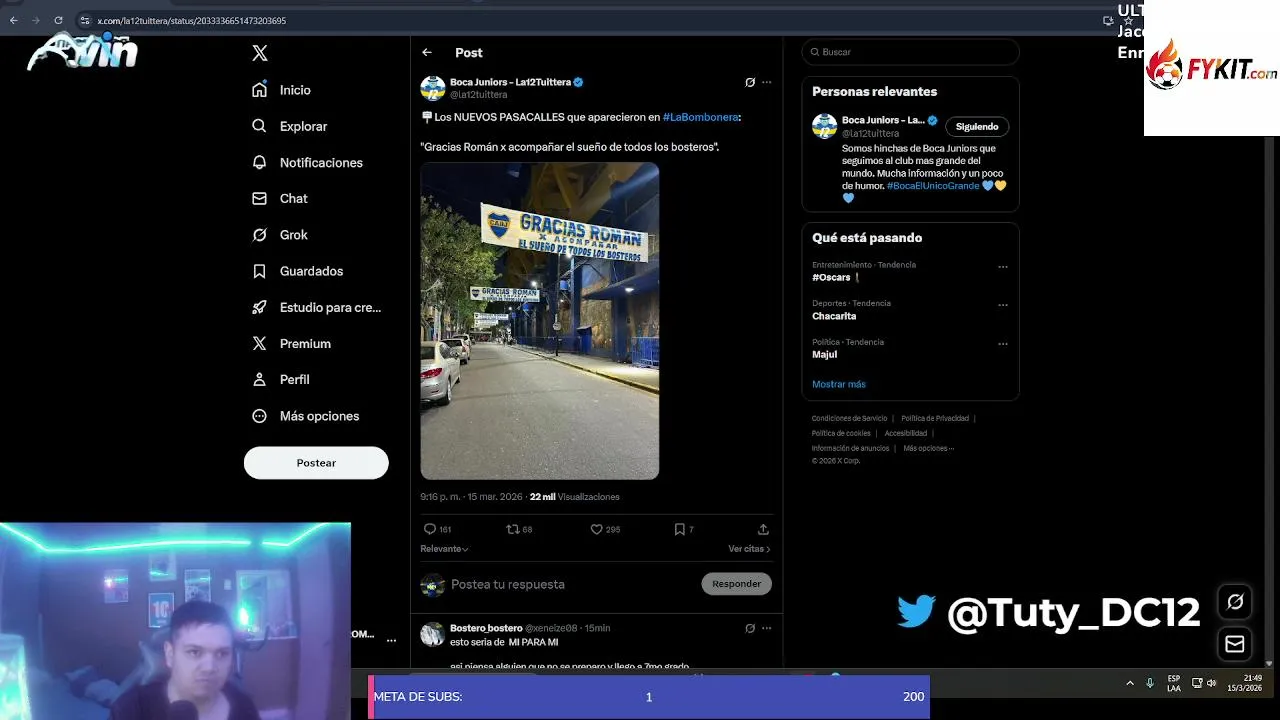The height and width of the screenshot is (720, 1280).
Task: Click the browser back arrow
Action: pyautogui.click(x=14, y=20)
